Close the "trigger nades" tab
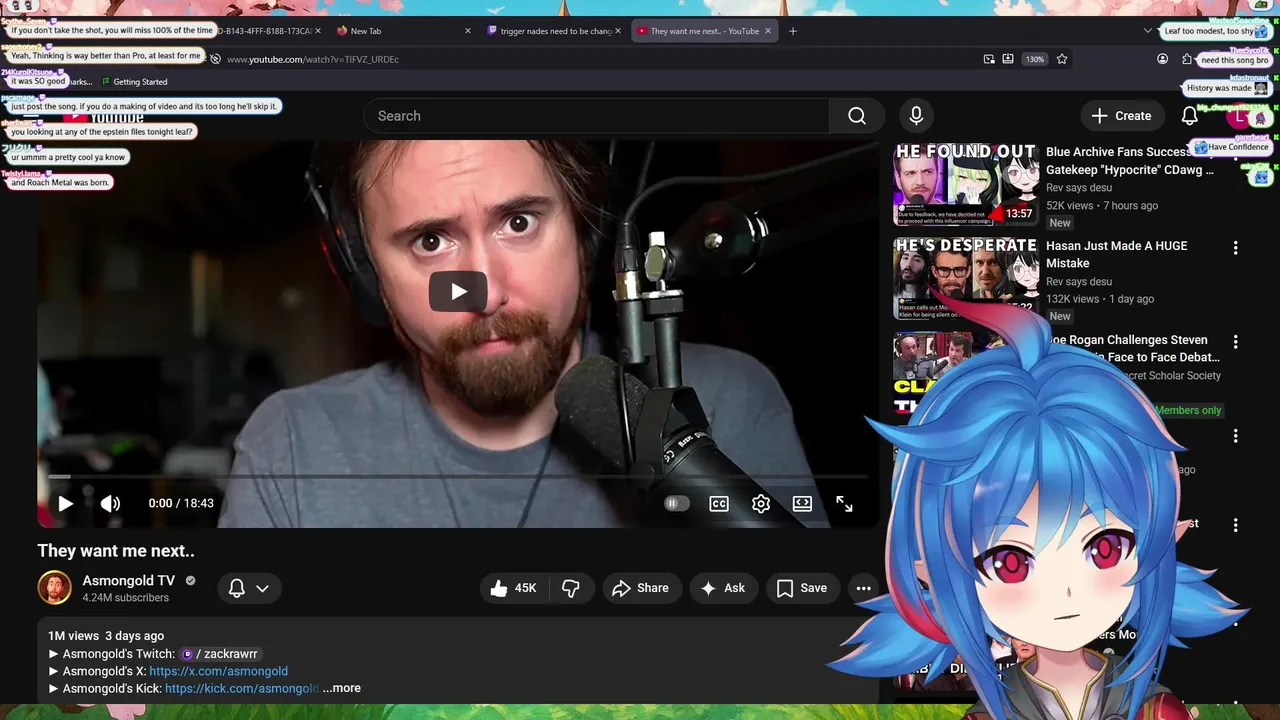Viewport: 1280px width, 720px height. tap(618, 31)
